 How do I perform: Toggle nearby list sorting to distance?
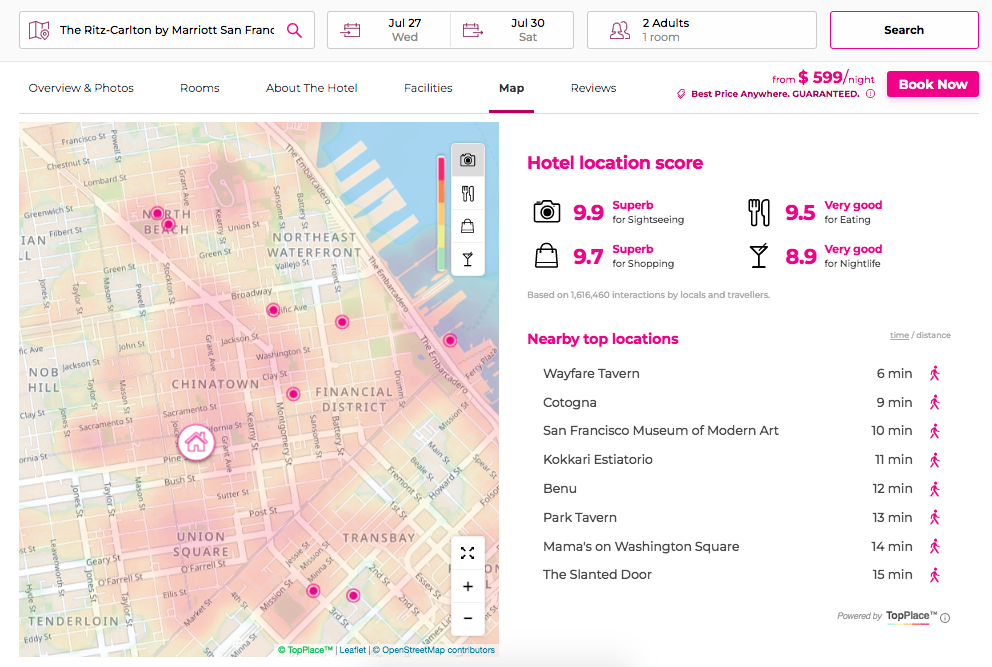(x=933, y=335)
